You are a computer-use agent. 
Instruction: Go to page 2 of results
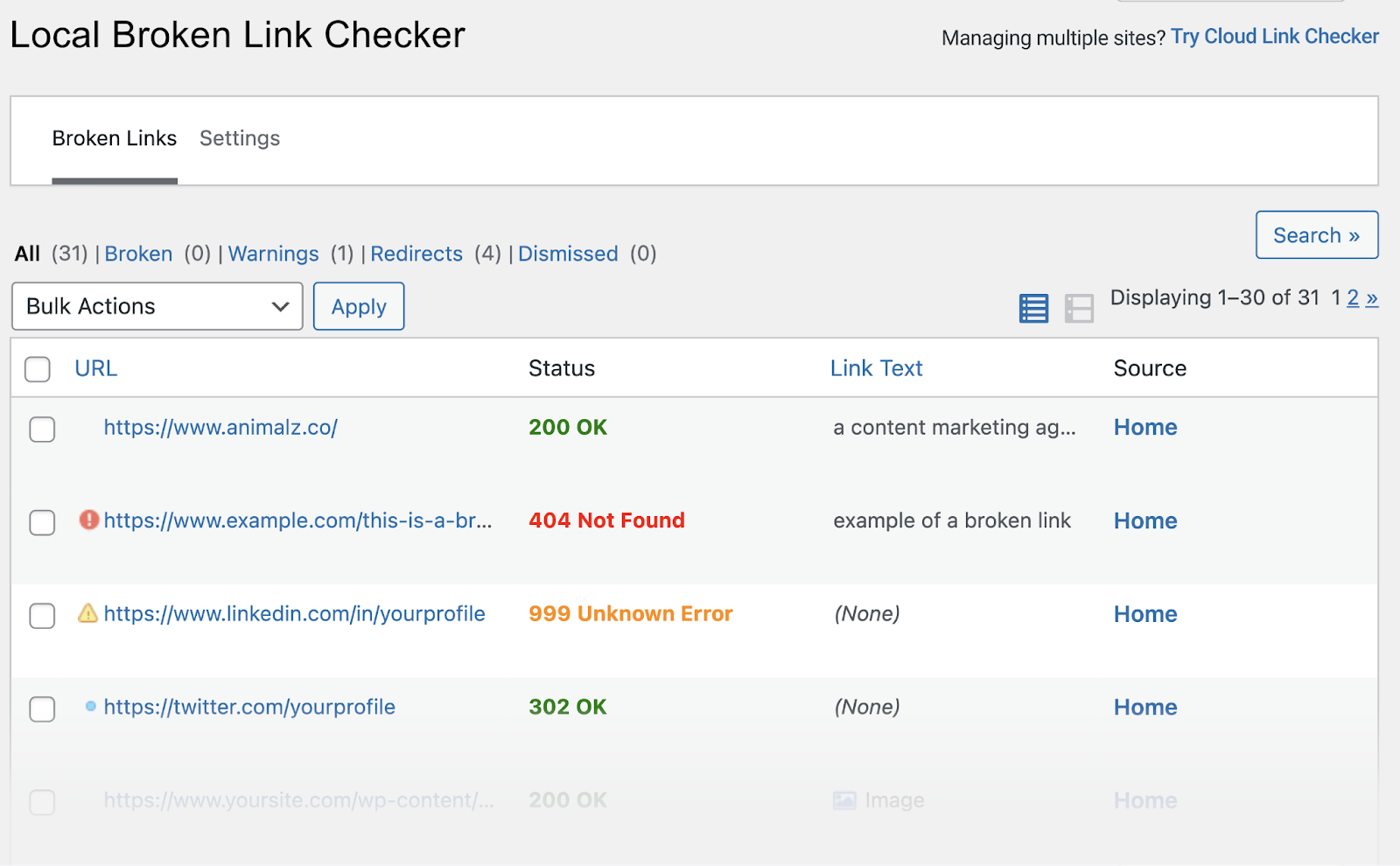click(x=1352, y=297)
